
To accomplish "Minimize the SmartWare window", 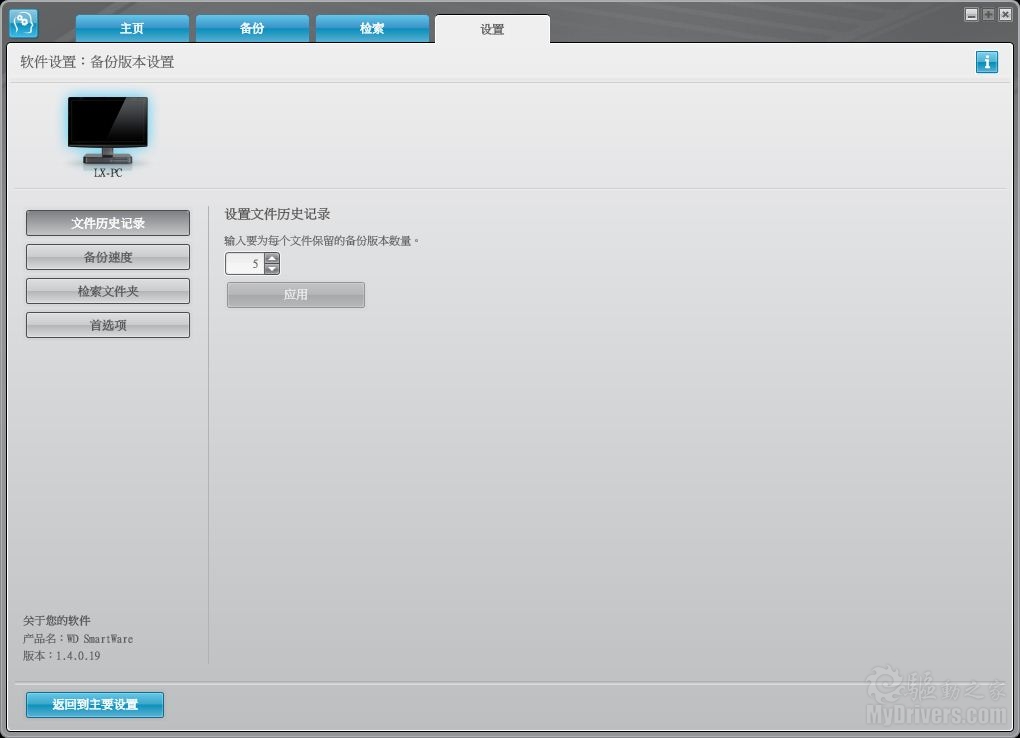I will [971, 14].
